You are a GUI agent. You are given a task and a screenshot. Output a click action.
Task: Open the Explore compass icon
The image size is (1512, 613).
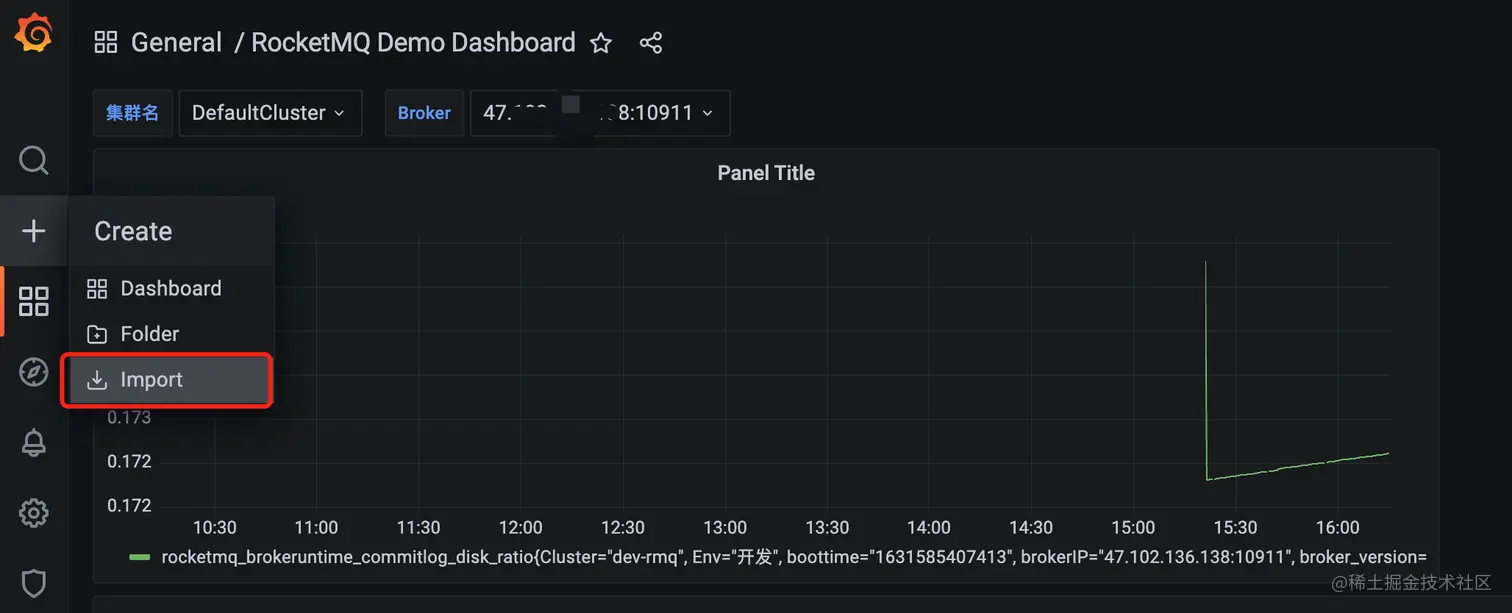(x=34, y=372)
